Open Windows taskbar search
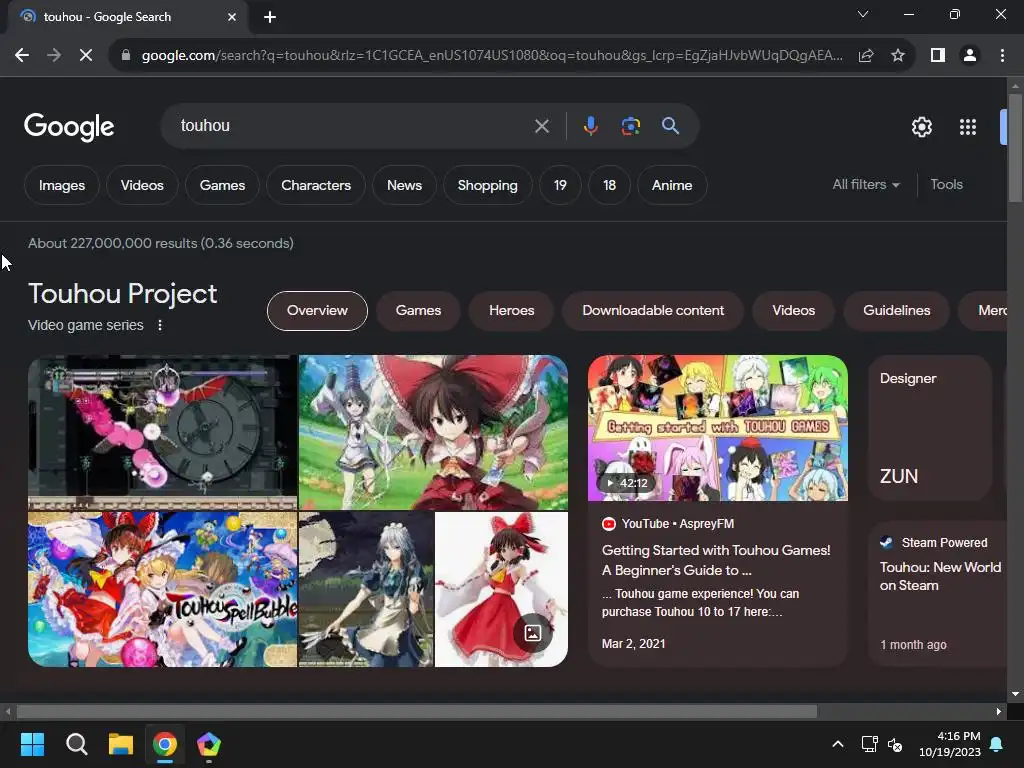This screenshot has height=768, width=1024. pyautogui.click(x=76, y=744)
